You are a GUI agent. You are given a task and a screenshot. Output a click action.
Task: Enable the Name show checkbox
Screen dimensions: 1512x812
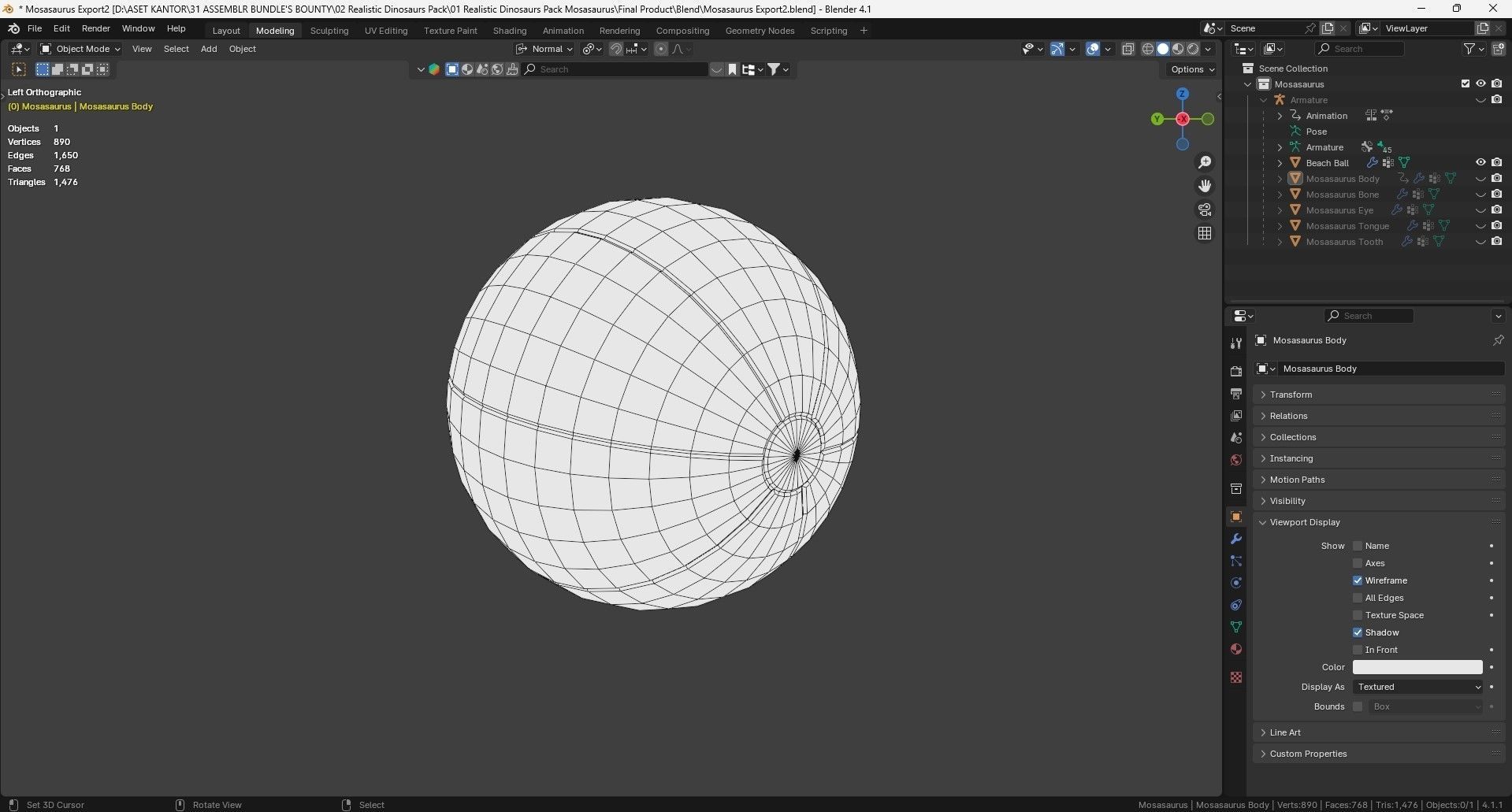[x=1358, y=546]
